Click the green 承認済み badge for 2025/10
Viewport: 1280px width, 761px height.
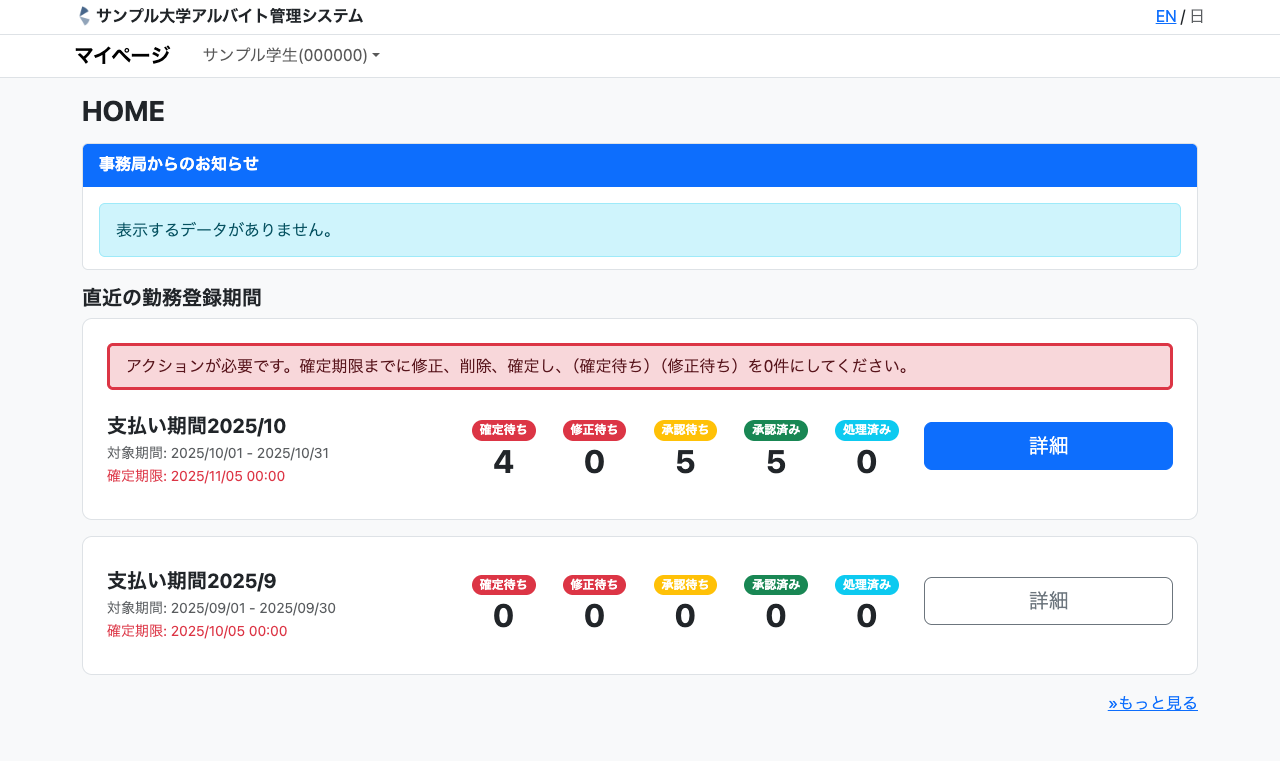(775, 430)
